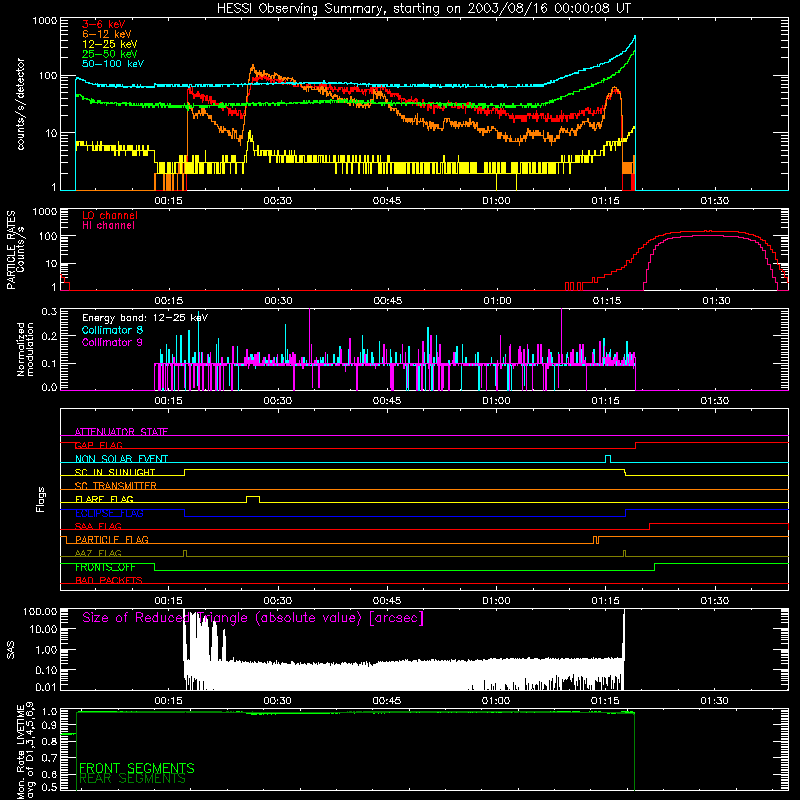Viewport: 800px width, 800px height.
Task: Click the Flags vertical axis label
Action: pos(40,499)
